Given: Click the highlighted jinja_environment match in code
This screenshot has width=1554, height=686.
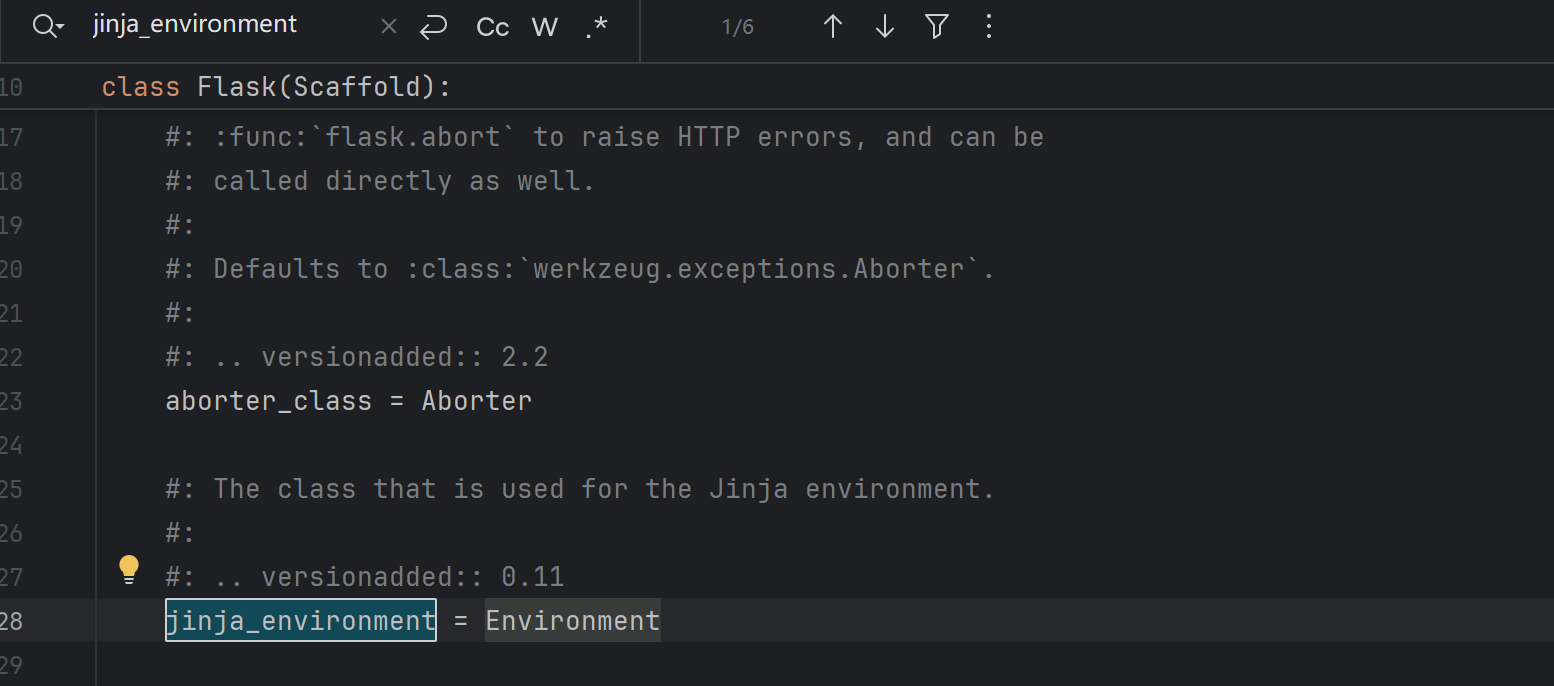Looking at the screenshot, I should [x=300, y=621].
